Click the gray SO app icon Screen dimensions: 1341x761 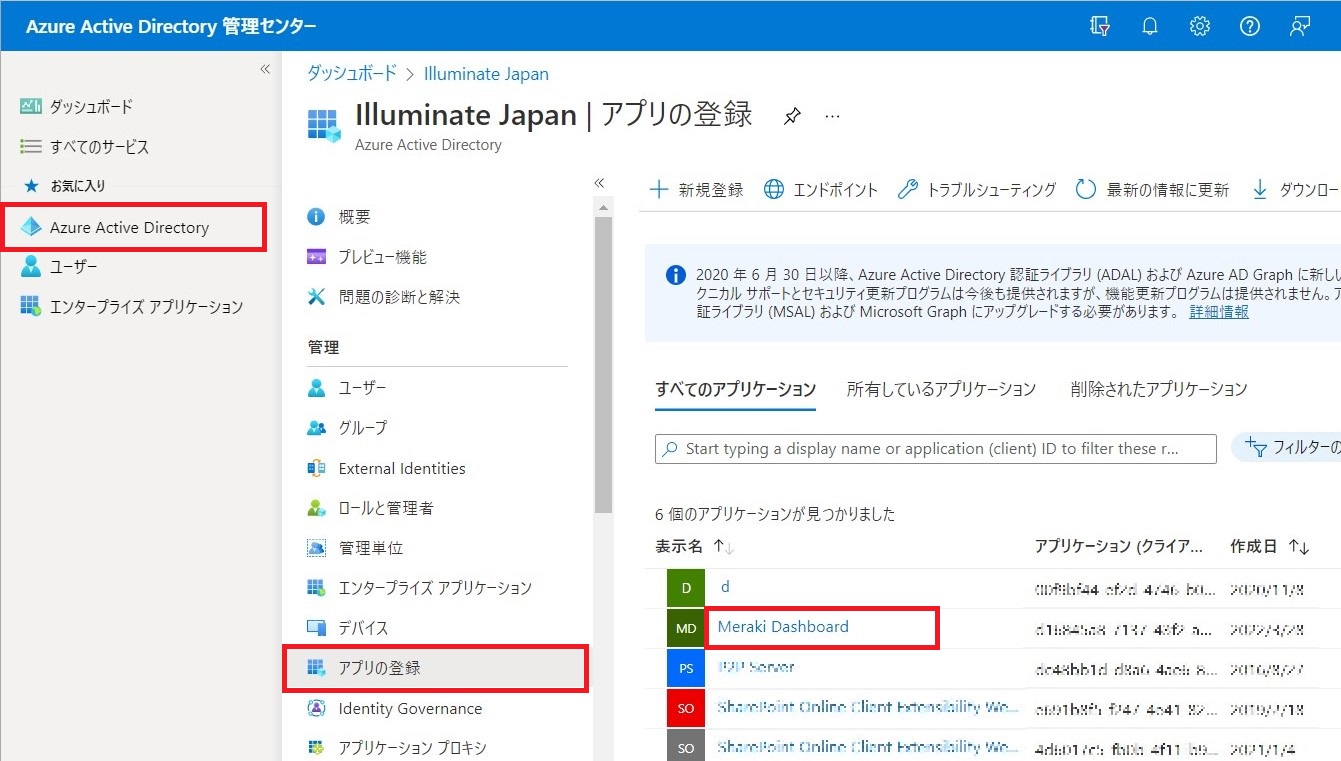(x=686, y=746)
